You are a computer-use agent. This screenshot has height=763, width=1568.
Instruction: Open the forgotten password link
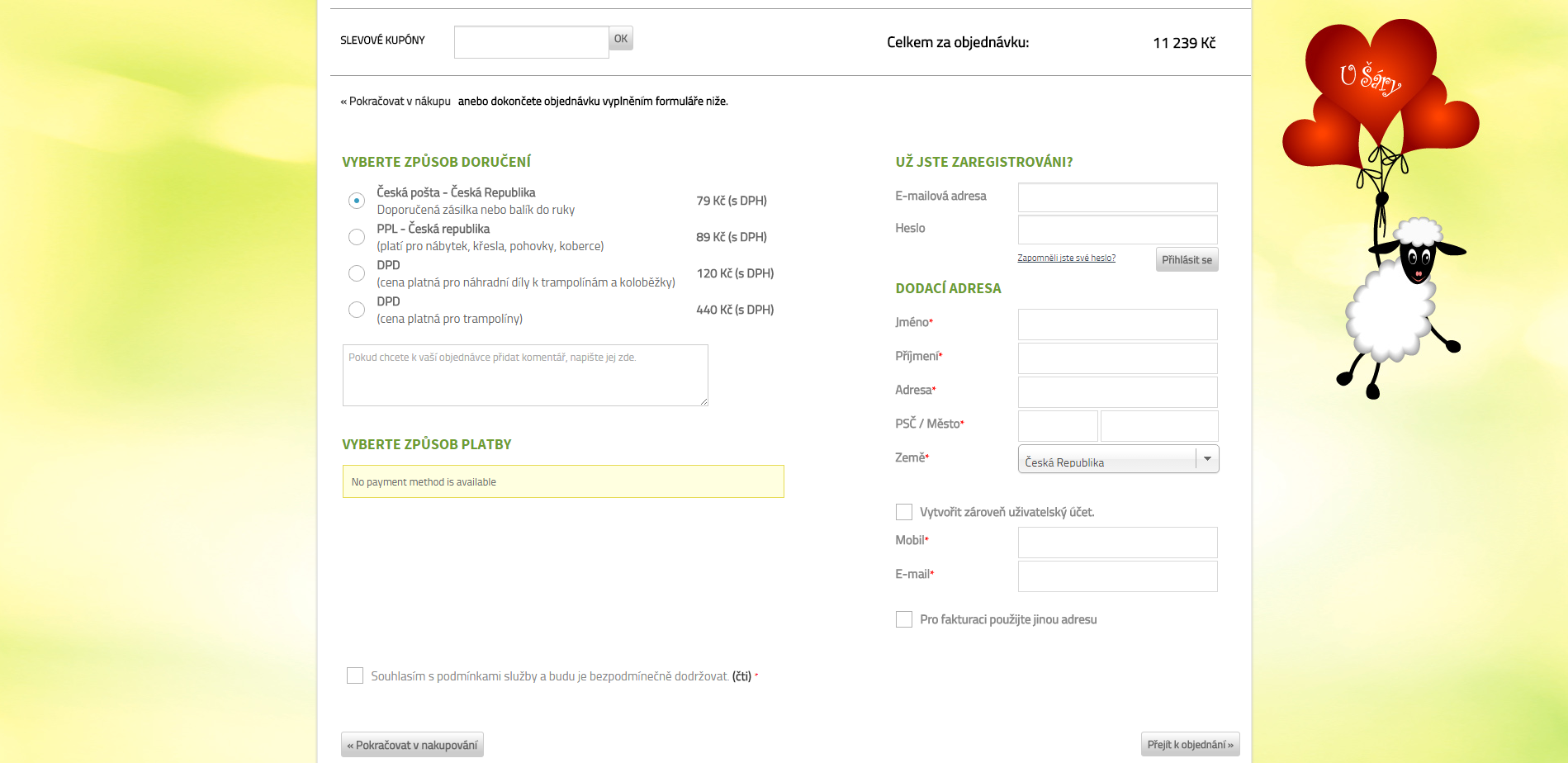(x=1066, y=258)
